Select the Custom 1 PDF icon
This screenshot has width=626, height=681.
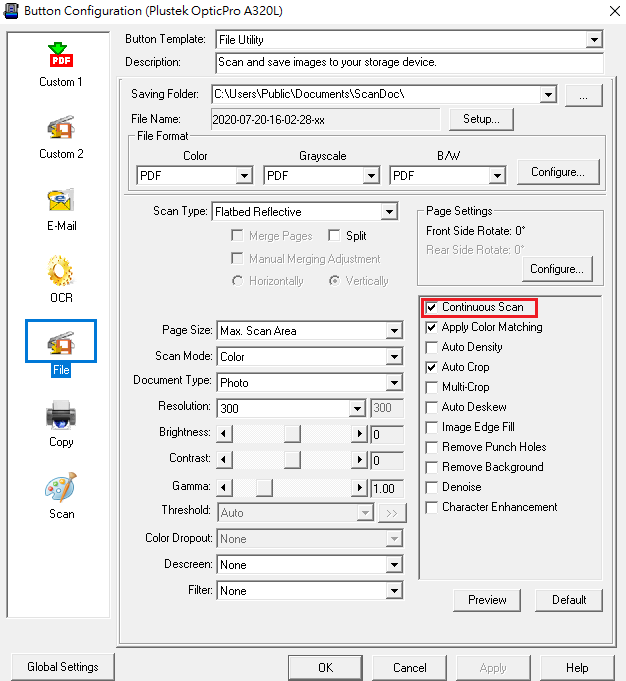61,55
